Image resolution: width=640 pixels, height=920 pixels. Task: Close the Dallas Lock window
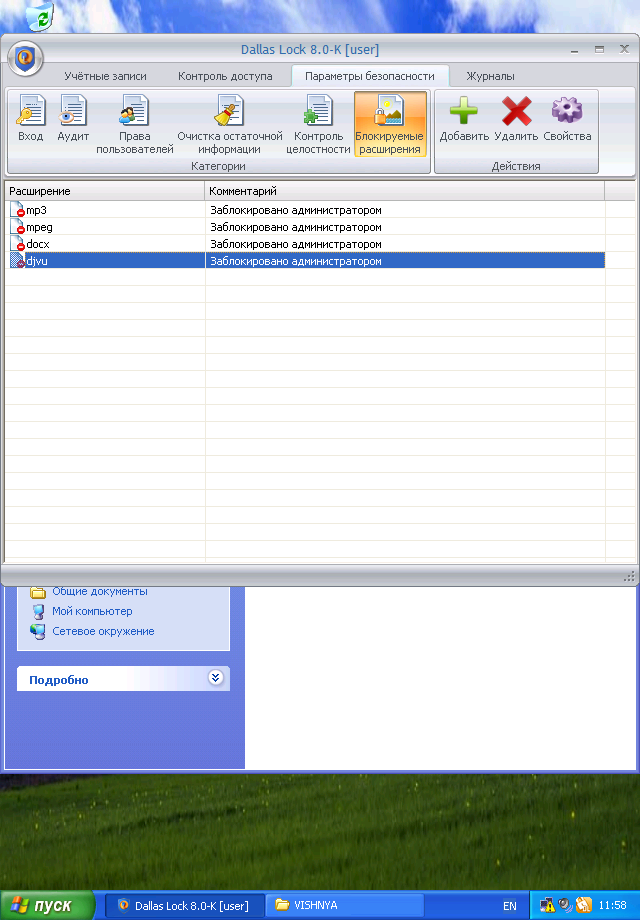click(x=624, y=49)
